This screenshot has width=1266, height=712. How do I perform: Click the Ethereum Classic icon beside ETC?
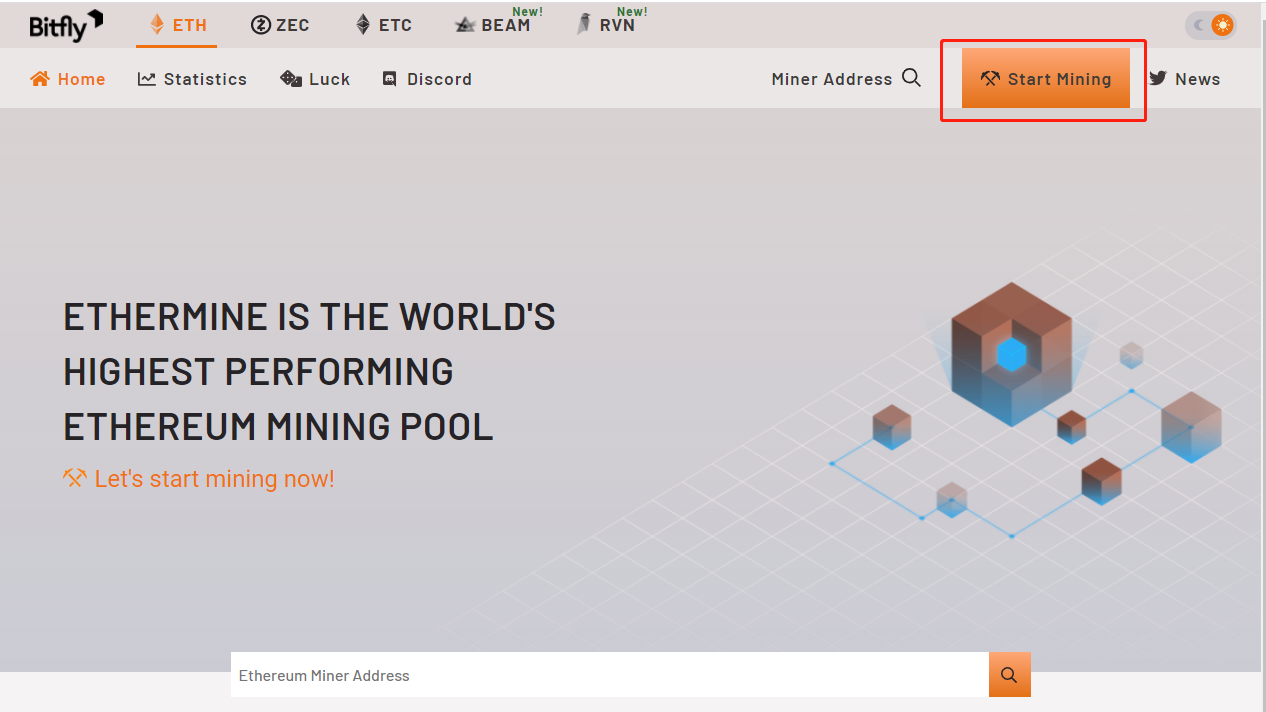(363, 25)
